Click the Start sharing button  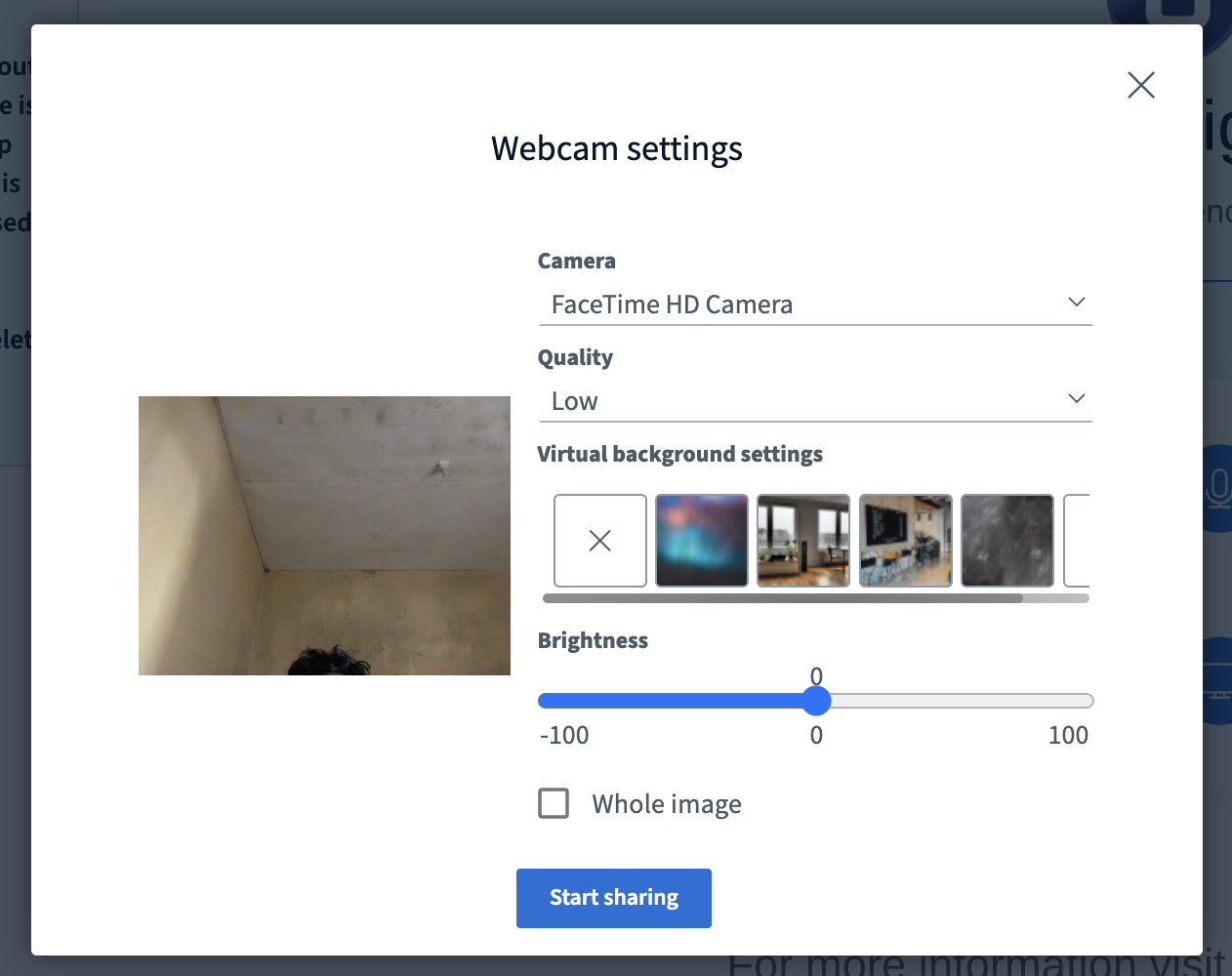click(x=614, y=898)
